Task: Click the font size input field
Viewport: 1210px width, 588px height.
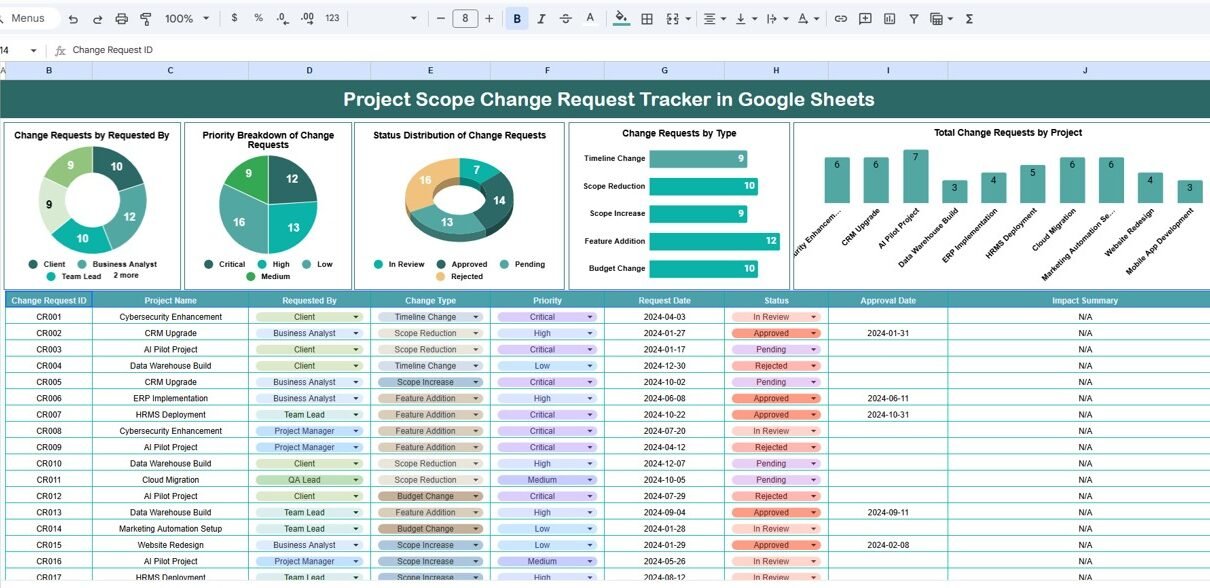Action: tap(465, 19)
